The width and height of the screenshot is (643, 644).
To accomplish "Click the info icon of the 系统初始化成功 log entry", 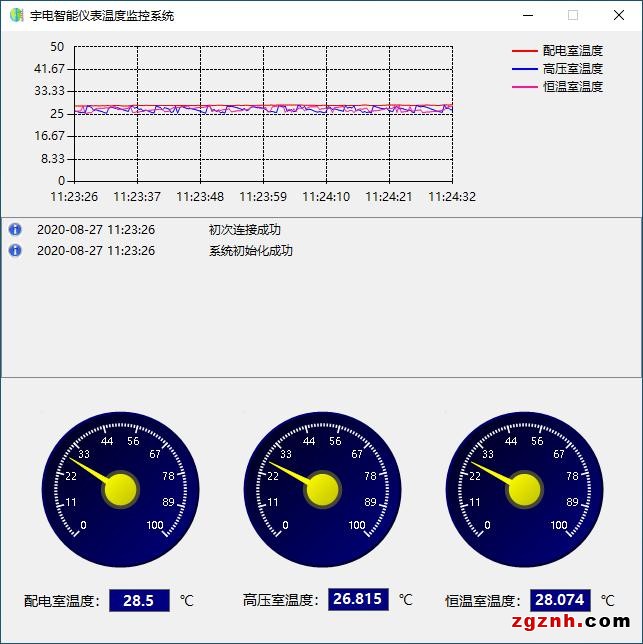I will pyautogui.click(x=15, y=250).
